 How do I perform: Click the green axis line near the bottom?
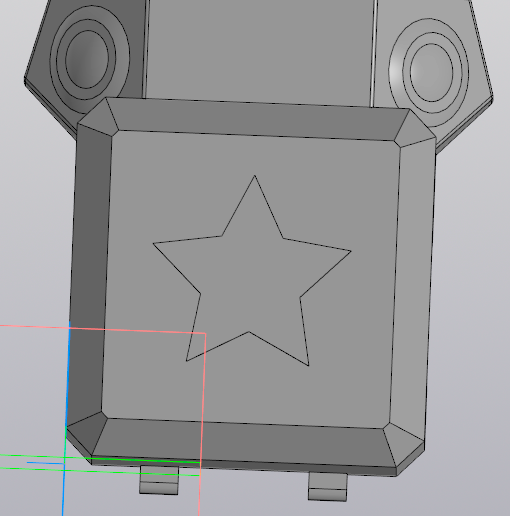(x=100, y=471)
